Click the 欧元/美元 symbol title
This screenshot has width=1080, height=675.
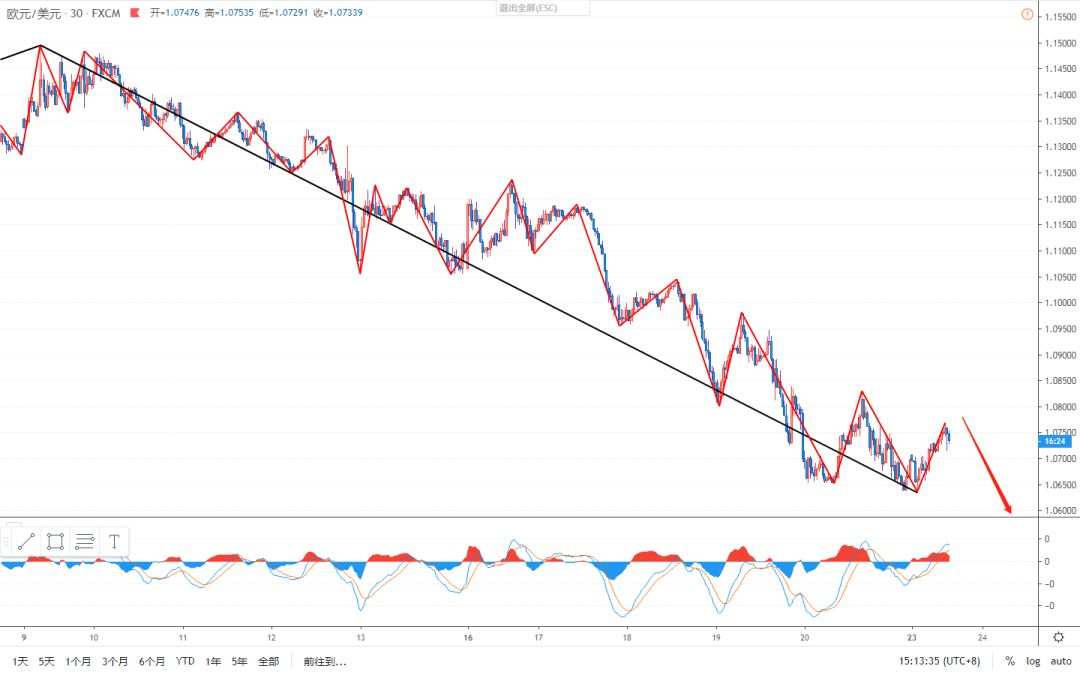click(34, 13)
